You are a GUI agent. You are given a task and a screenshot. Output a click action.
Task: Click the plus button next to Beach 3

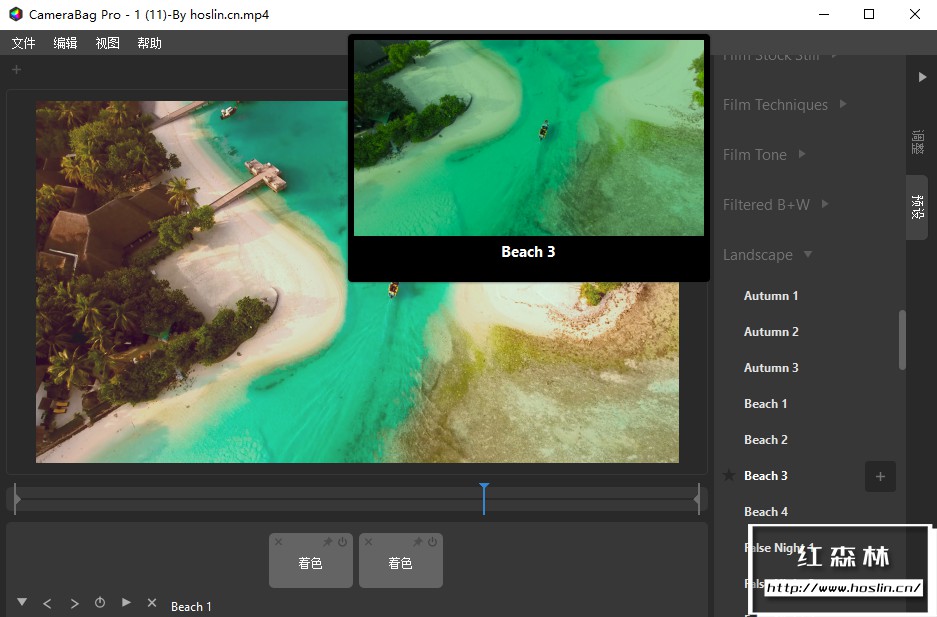tap(880, 477)
